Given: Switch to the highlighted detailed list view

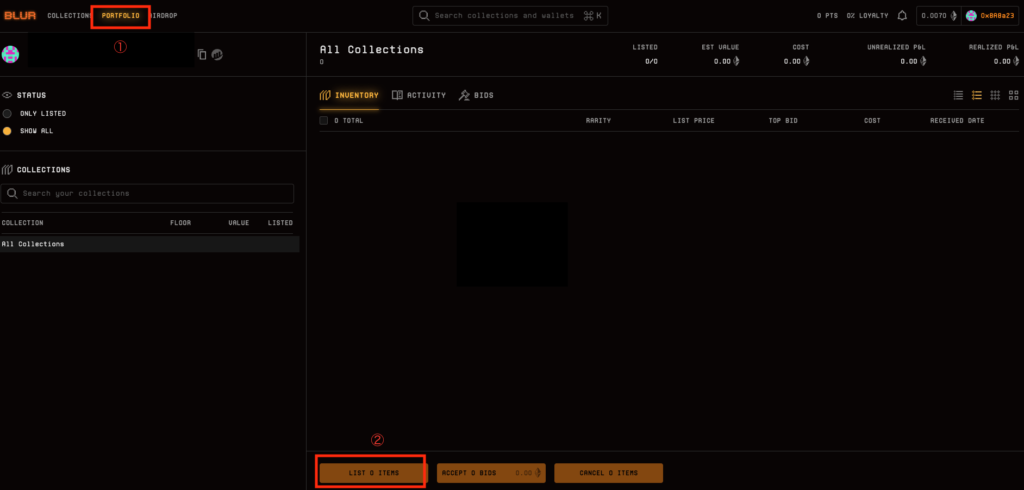Looking at the screenshot, I should pyautogui.click(x=977, y=95).
